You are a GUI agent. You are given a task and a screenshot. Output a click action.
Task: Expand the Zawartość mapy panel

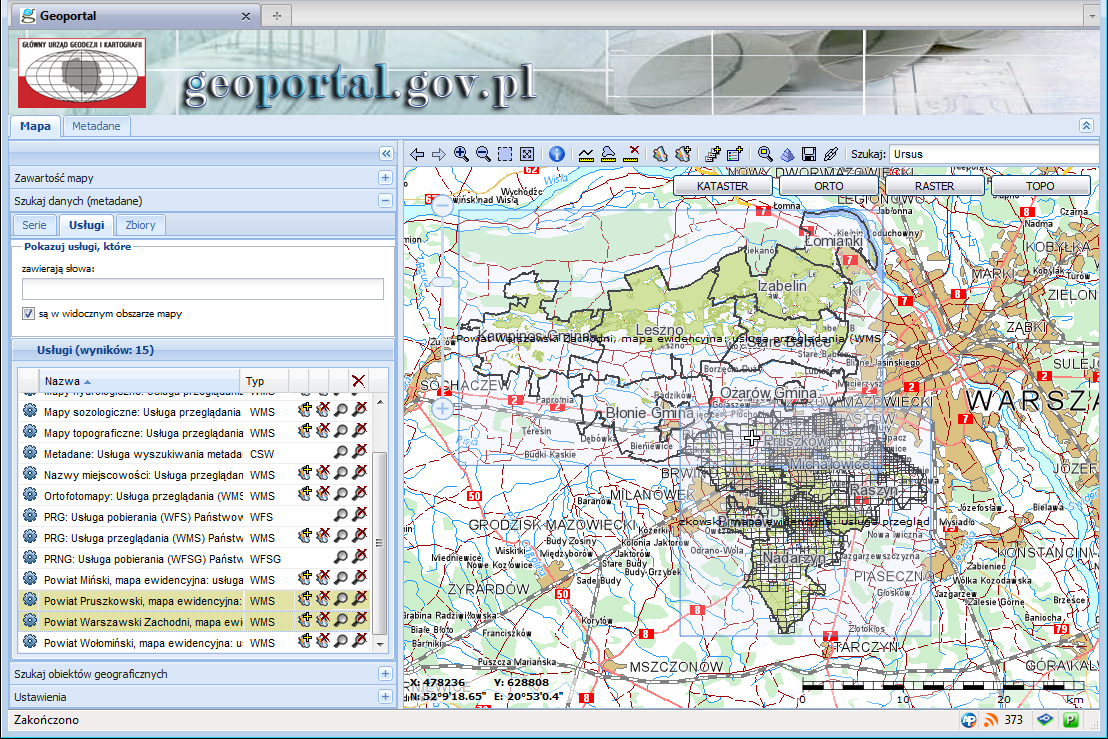click(385, 178)
